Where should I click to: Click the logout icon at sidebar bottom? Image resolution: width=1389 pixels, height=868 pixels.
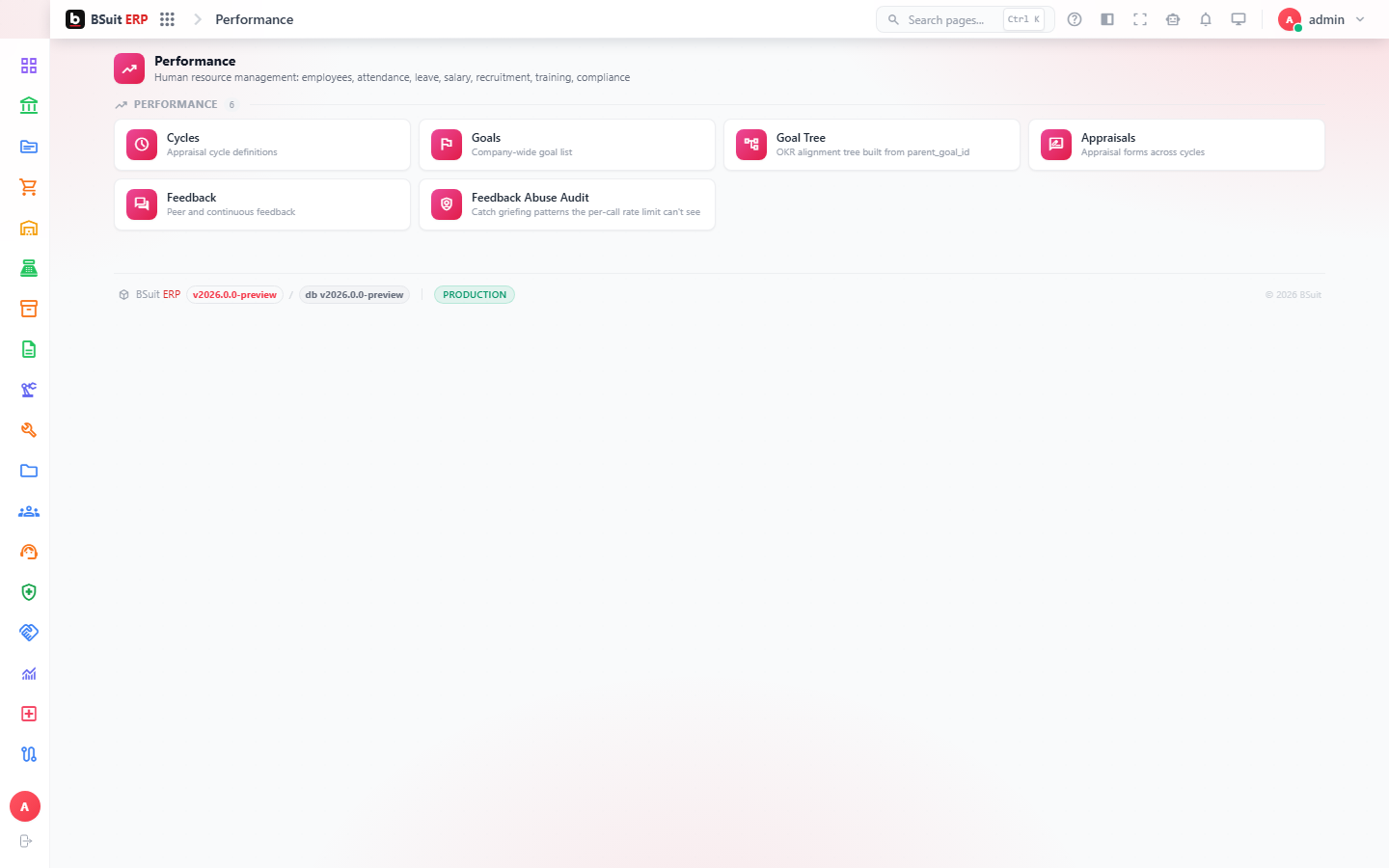pyautogui.click(x=26, y=841)
